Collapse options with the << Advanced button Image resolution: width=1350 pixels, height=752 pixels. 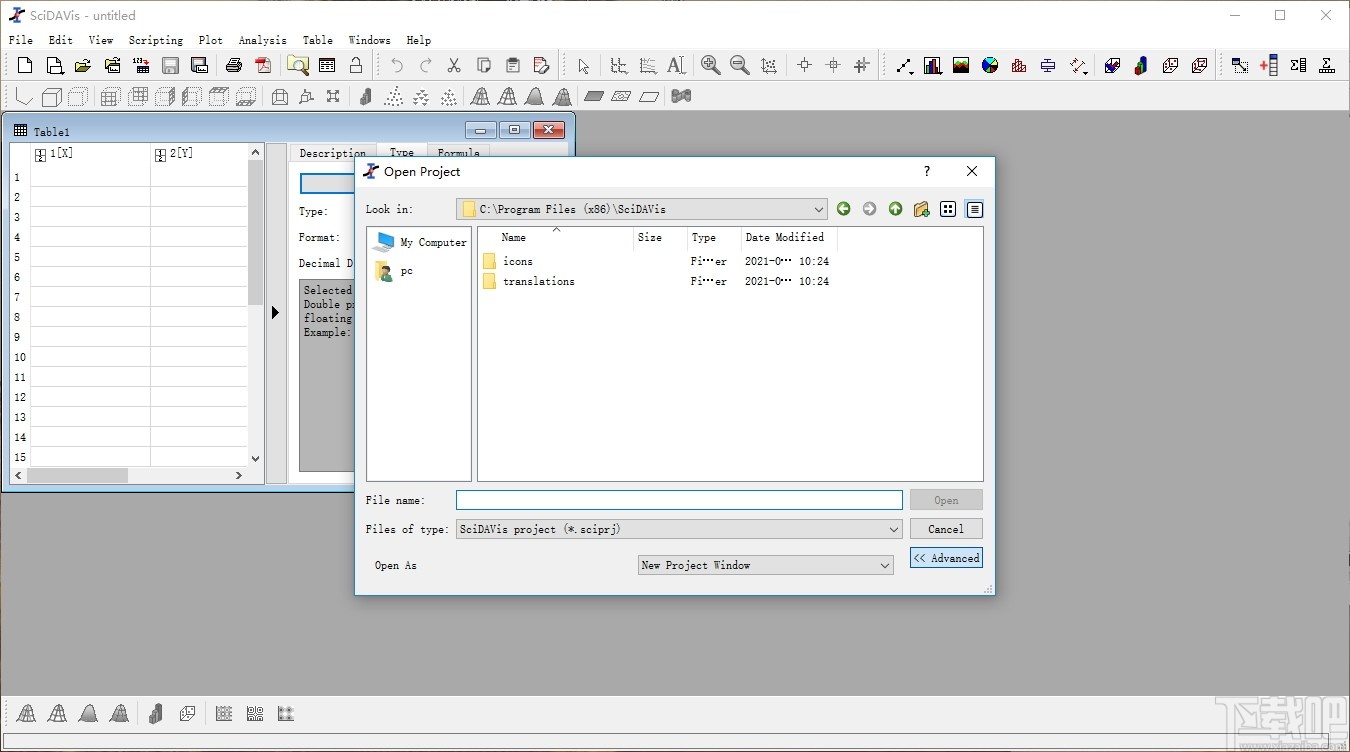coord(945,558)
